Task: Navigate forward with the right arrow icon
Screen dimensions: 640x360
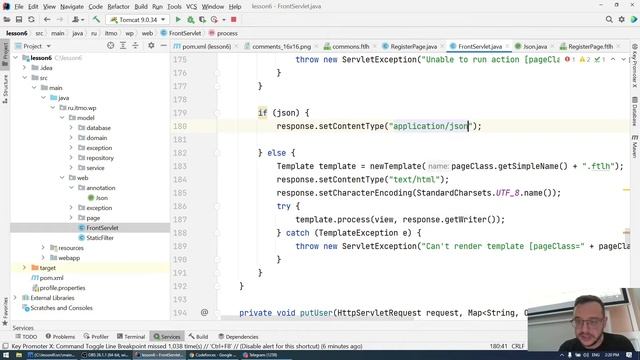Action: click(60, 20)
